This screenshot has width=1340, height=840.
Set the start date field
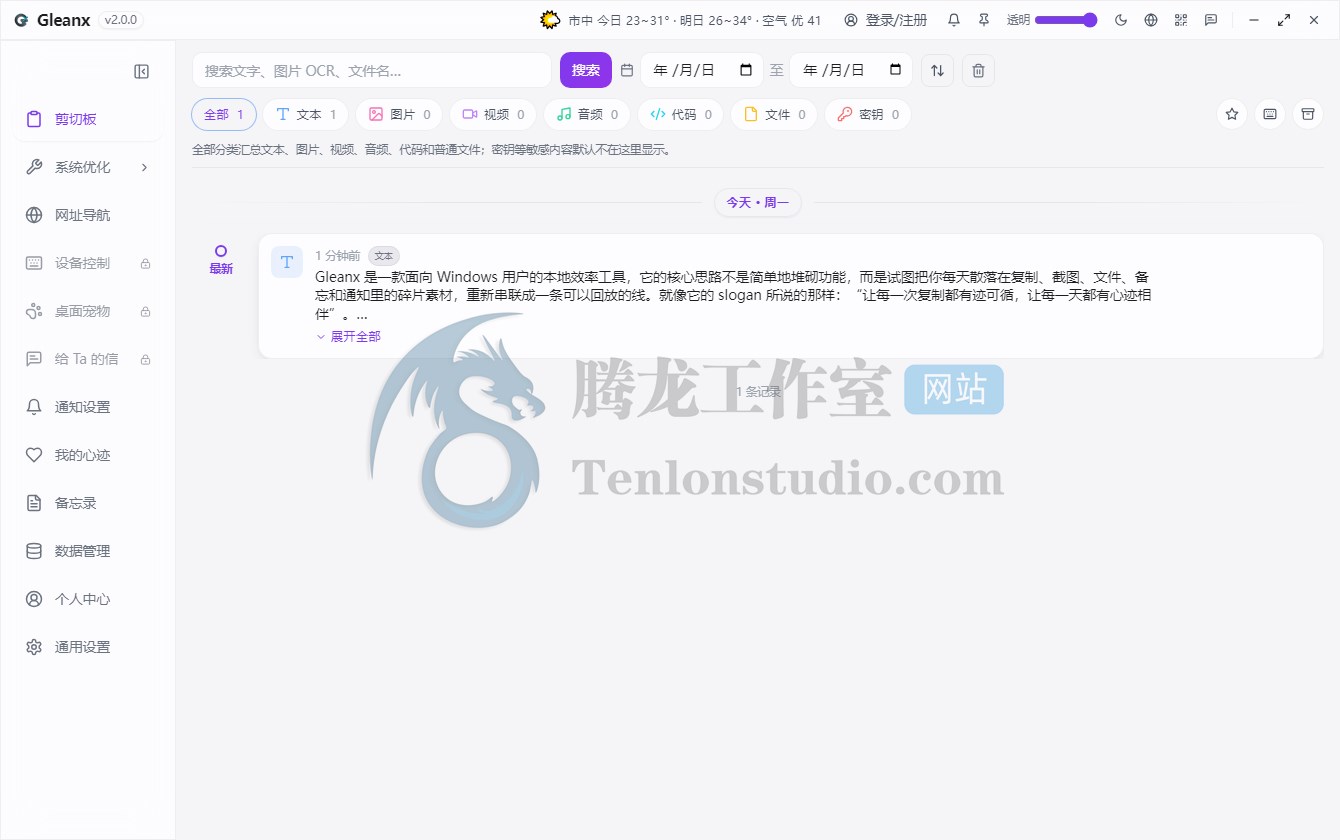tap(702, 70)
